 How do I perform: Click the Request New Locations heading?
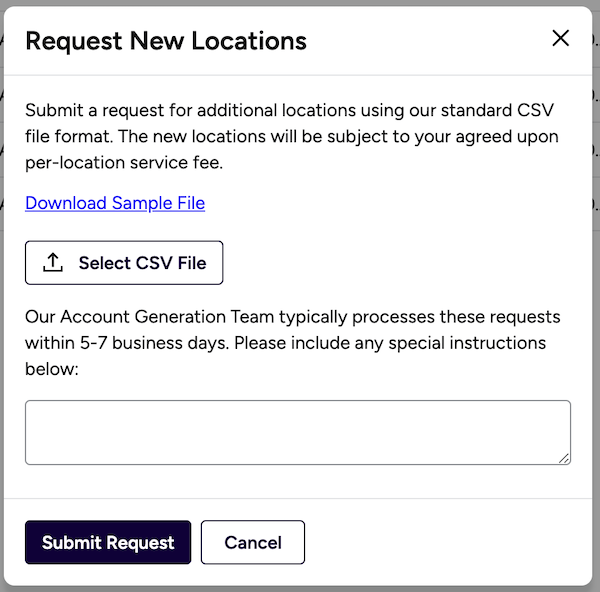166,41
